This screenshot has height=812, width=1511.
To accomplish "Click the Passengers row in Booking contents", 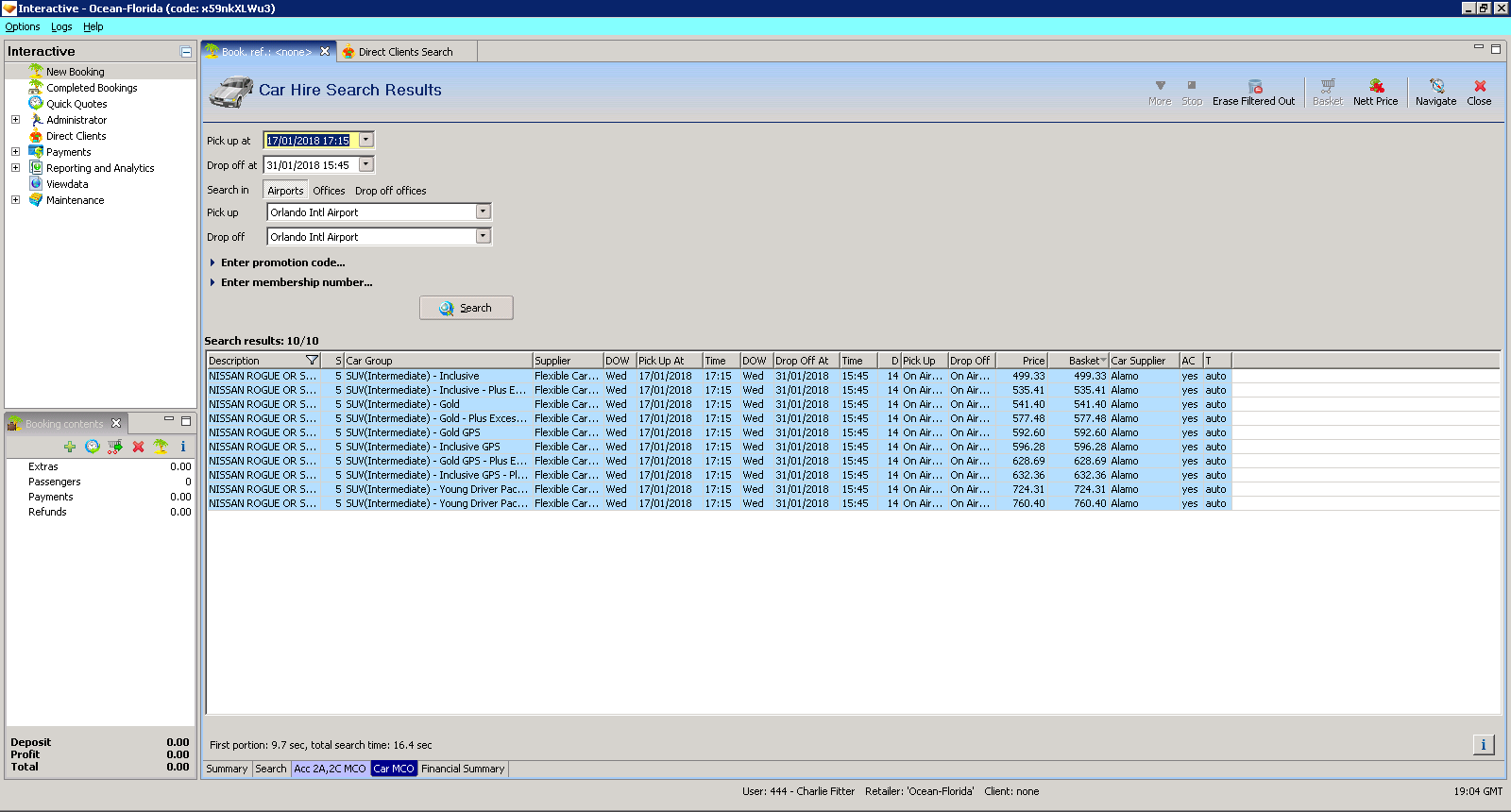I will 100,482.
